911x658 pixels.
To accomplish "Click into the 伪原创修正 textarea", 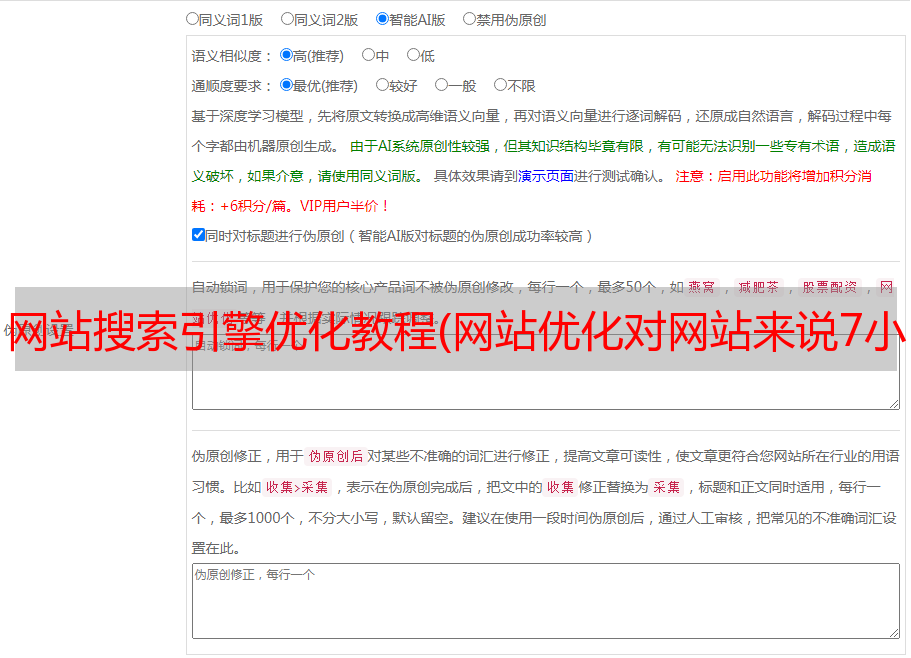I will point(546,601).
